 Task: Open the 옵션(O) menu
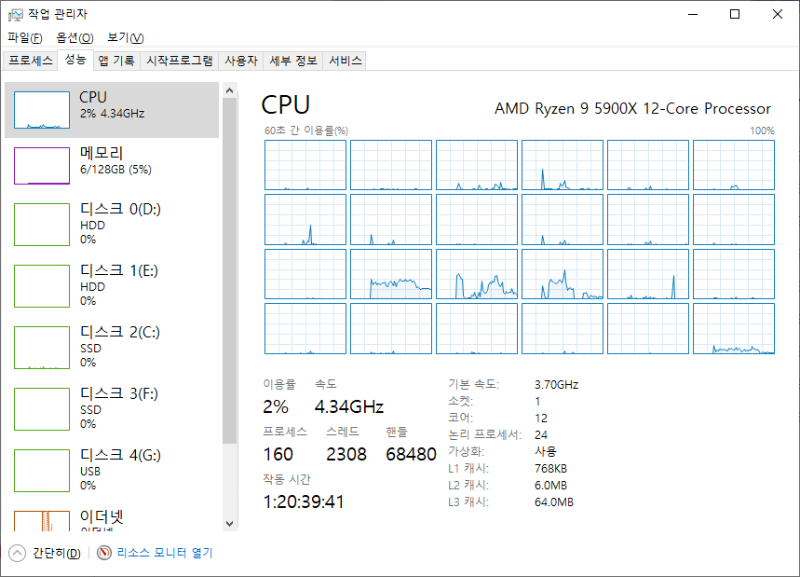click(74, 38)
